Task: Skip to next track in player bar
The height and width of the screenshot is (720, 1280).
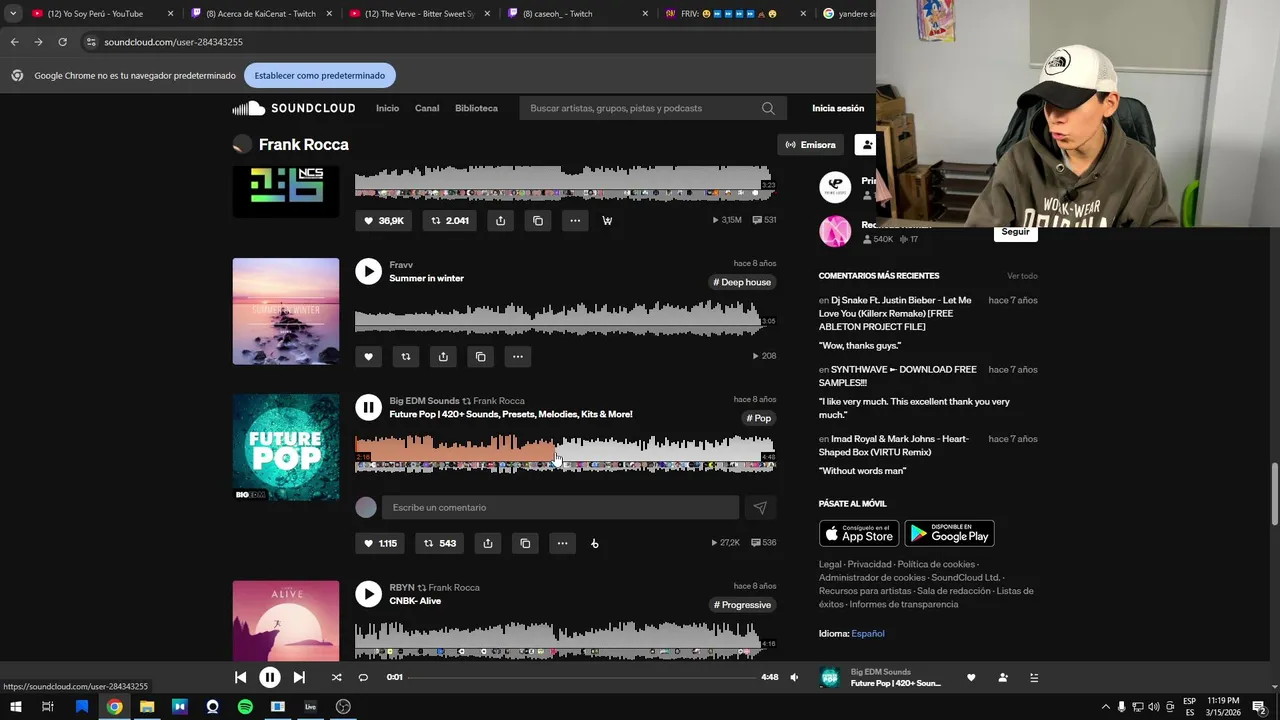Action: (299, 677)
